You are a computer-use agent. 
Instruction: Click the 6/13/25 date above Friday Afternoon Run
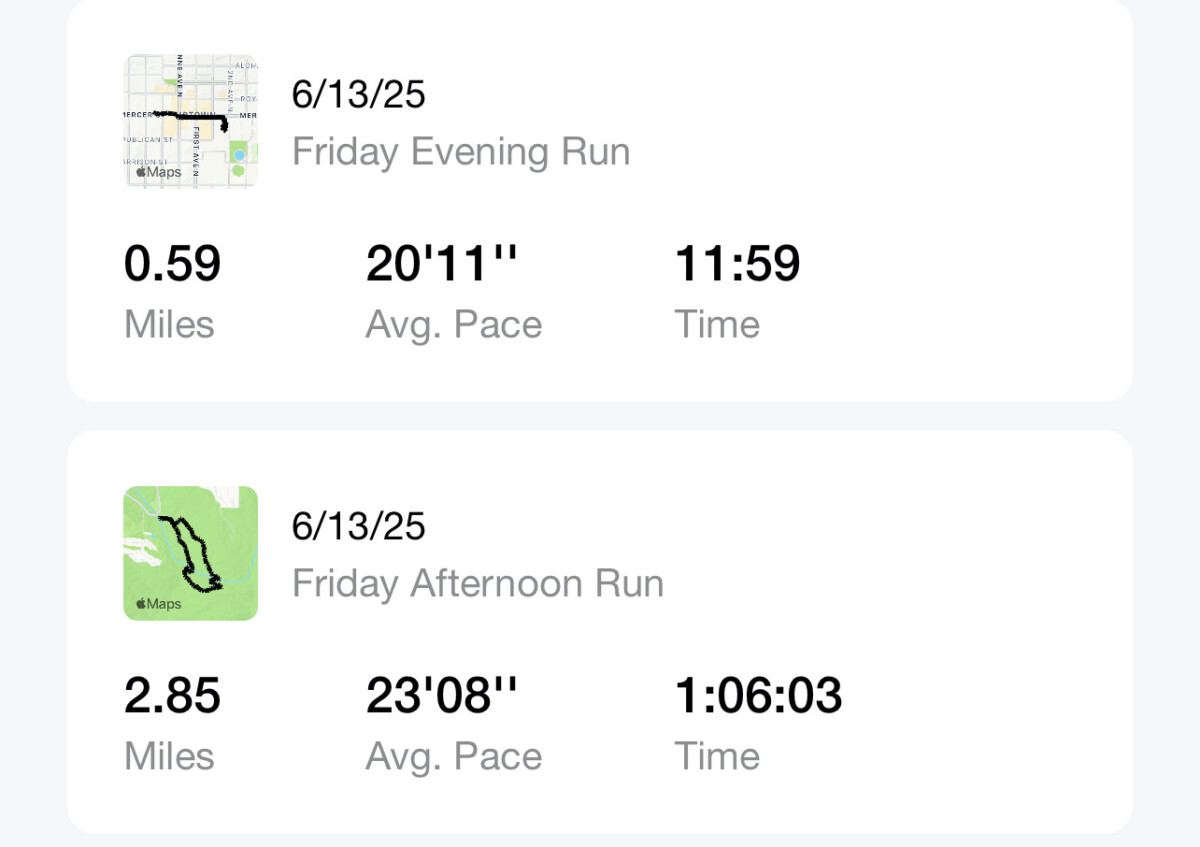point(358,526)
